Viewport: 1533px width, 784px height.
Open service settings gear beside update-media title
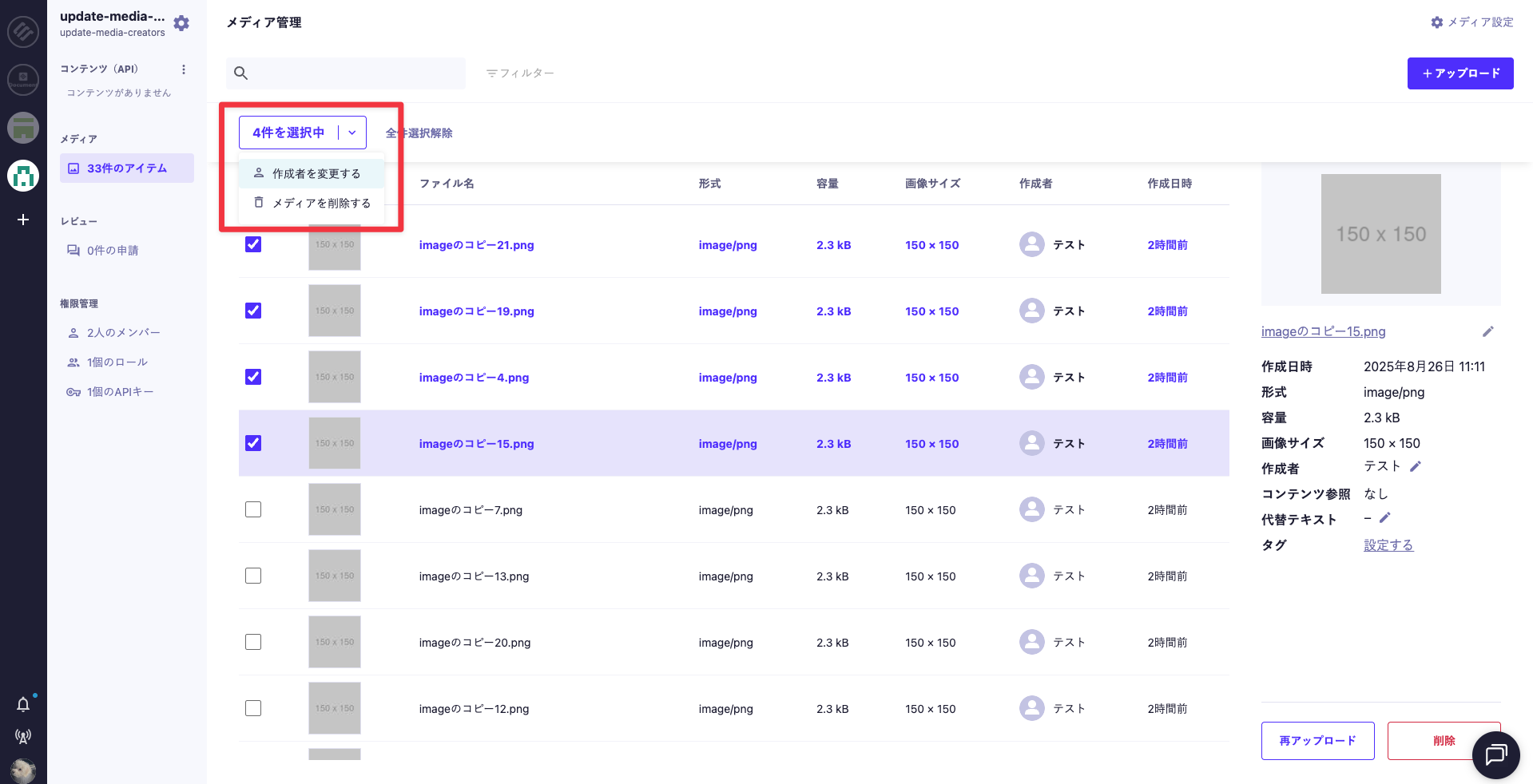[181, 23]
